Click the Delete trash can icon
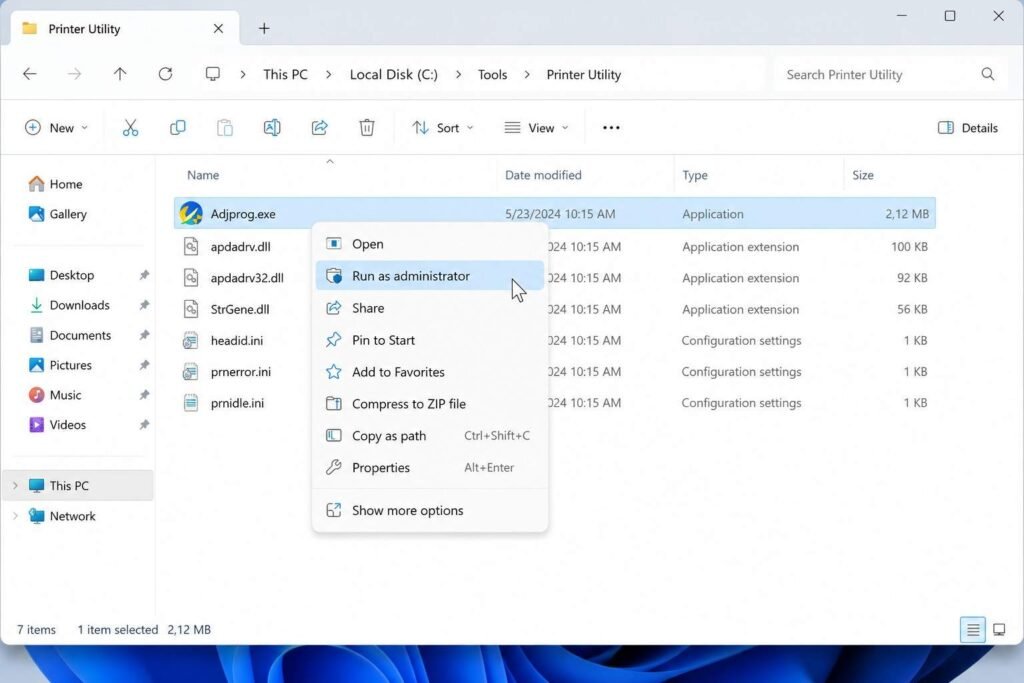Screen dimensions: 1024x683 point(367,128)
